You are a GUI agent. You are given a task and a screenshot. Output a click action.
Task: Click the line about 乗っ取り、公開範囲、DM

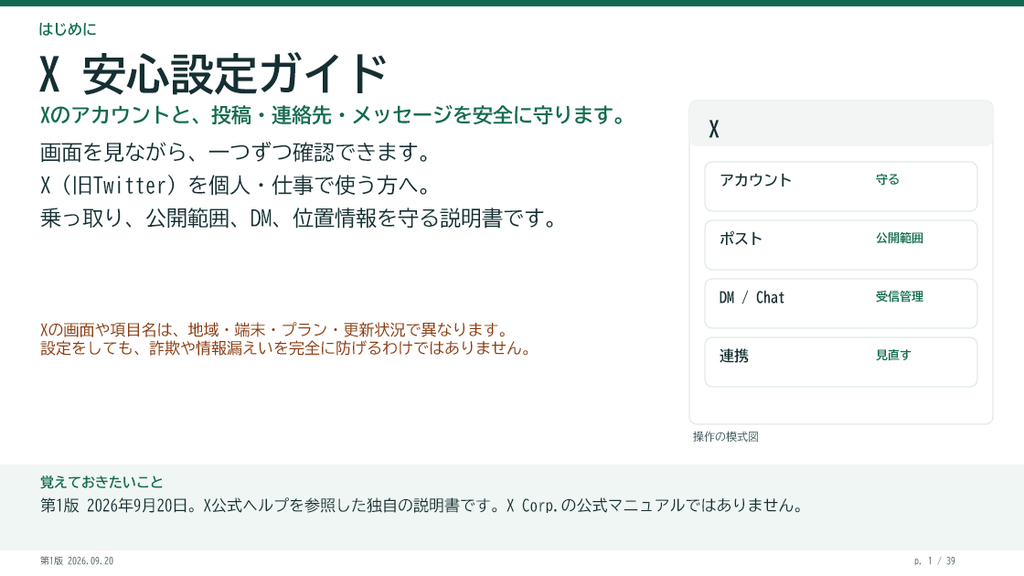(299, 218)
